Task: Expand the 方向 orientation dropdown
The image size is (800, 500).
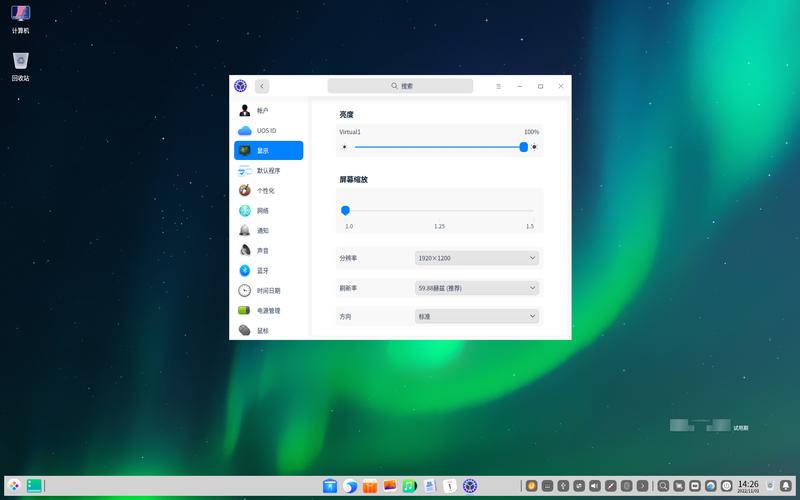Action: click(477, 316)
